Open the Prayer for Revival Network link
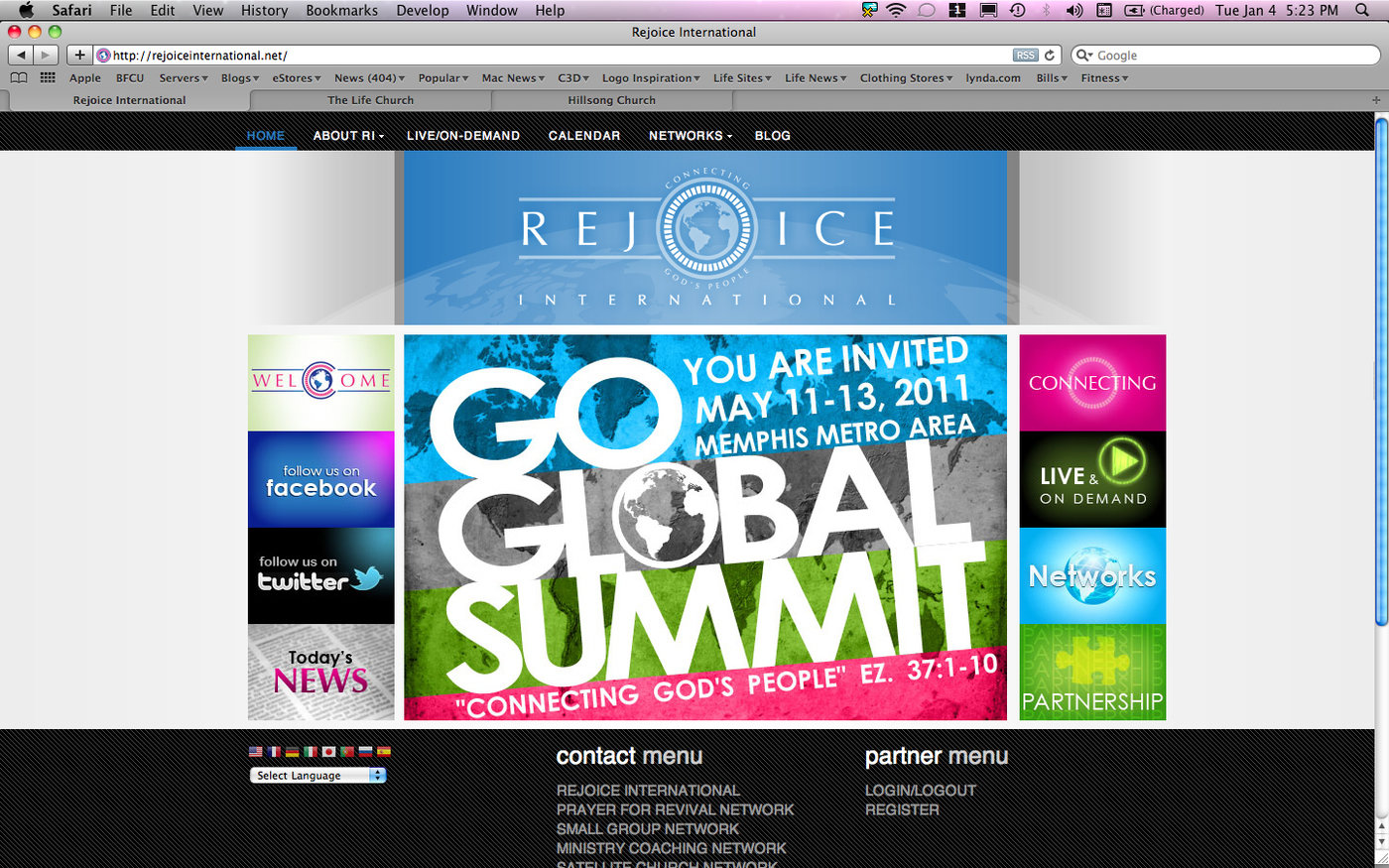The height and width of the screenshot is (868, 1389). coord(675,809)
